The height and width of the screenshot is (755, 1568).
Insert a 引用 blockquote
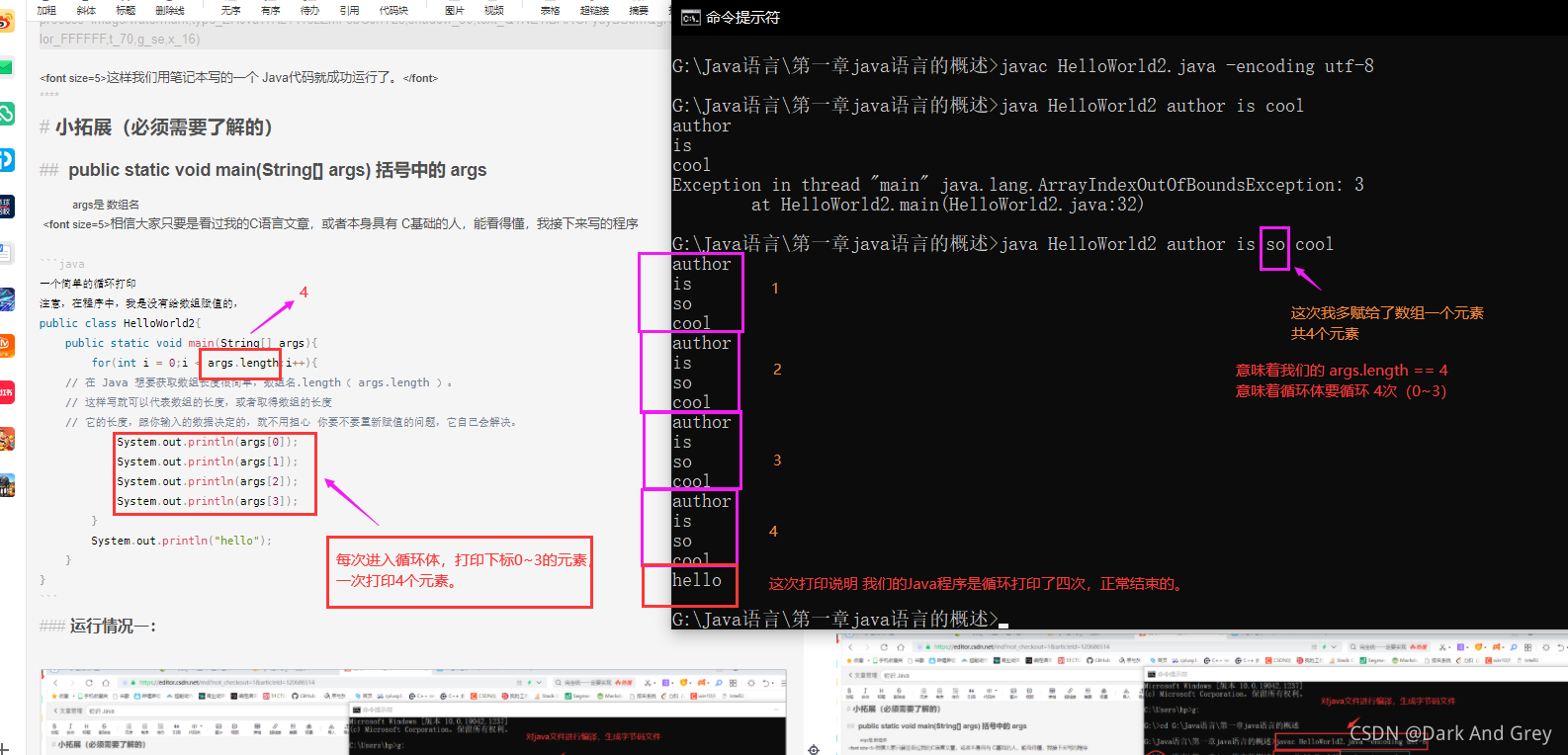pos(350,10)
